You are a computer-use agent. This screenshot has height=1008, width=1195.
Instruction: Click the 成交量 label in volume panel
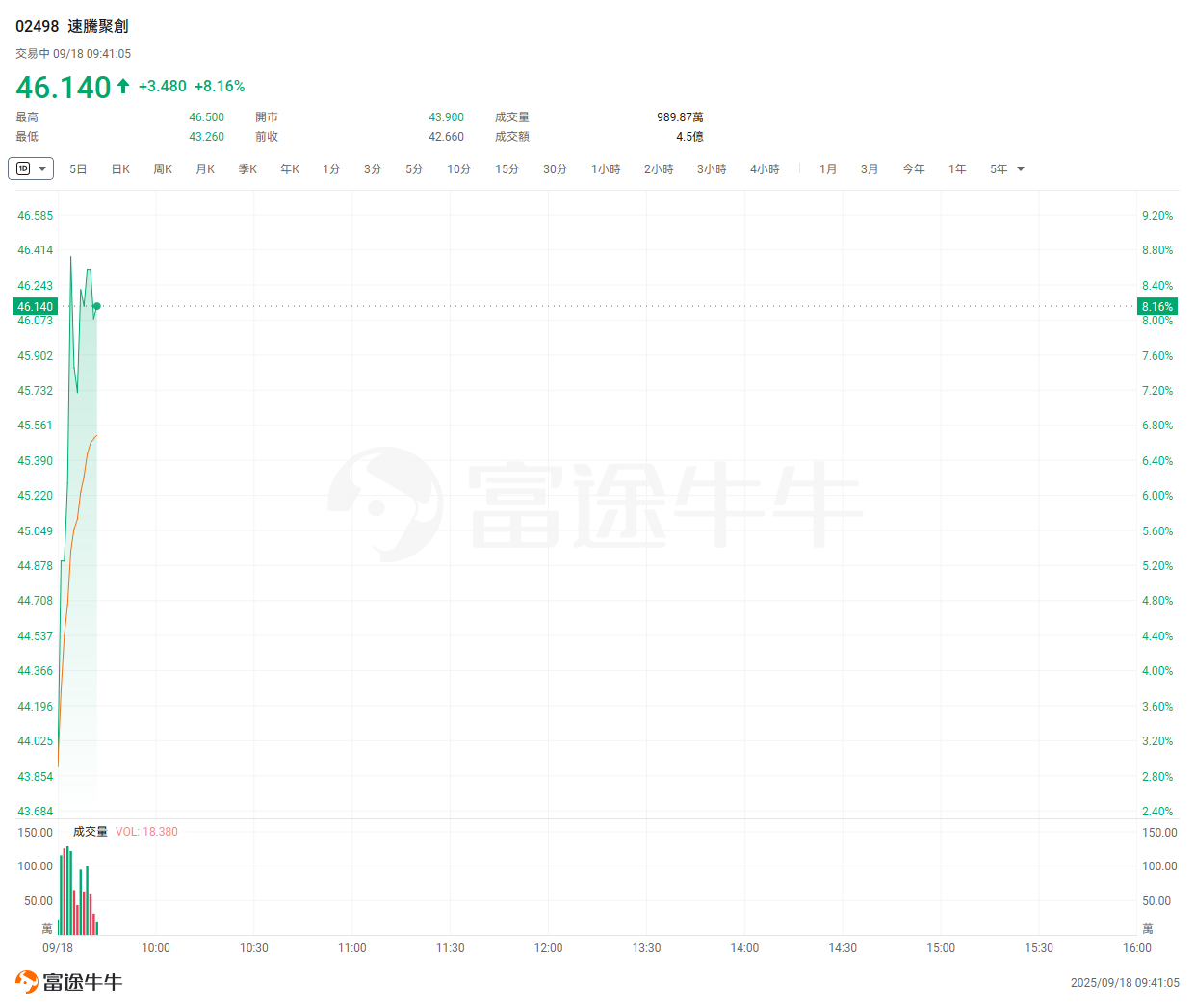coord(91,832)
